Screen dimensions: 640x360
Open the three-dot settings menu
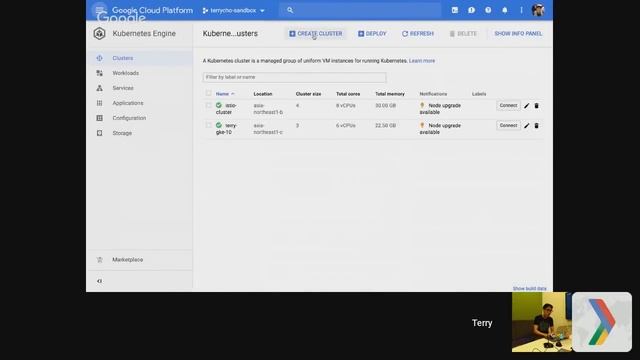tap(521, 10)
